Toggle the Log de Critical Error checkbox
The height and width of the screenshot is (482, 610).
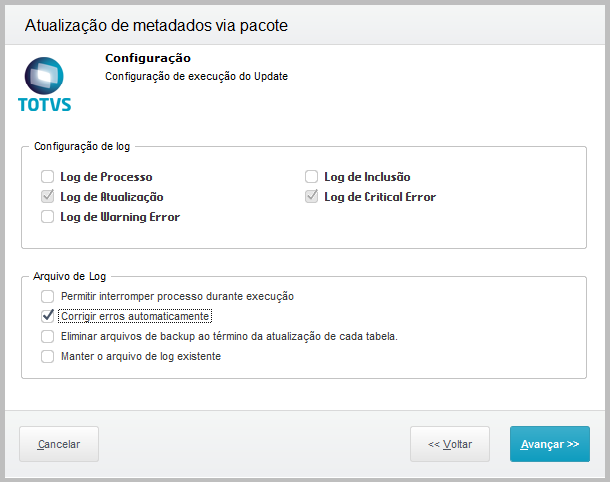[311, 197]
